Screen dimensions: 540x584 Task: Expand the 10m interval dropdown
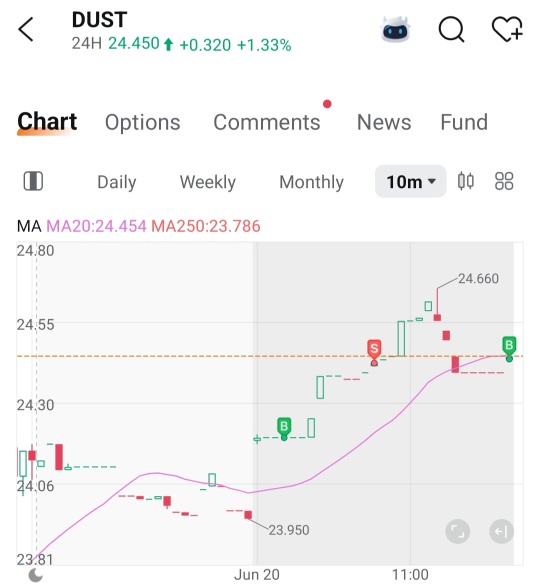coord(410,181)
